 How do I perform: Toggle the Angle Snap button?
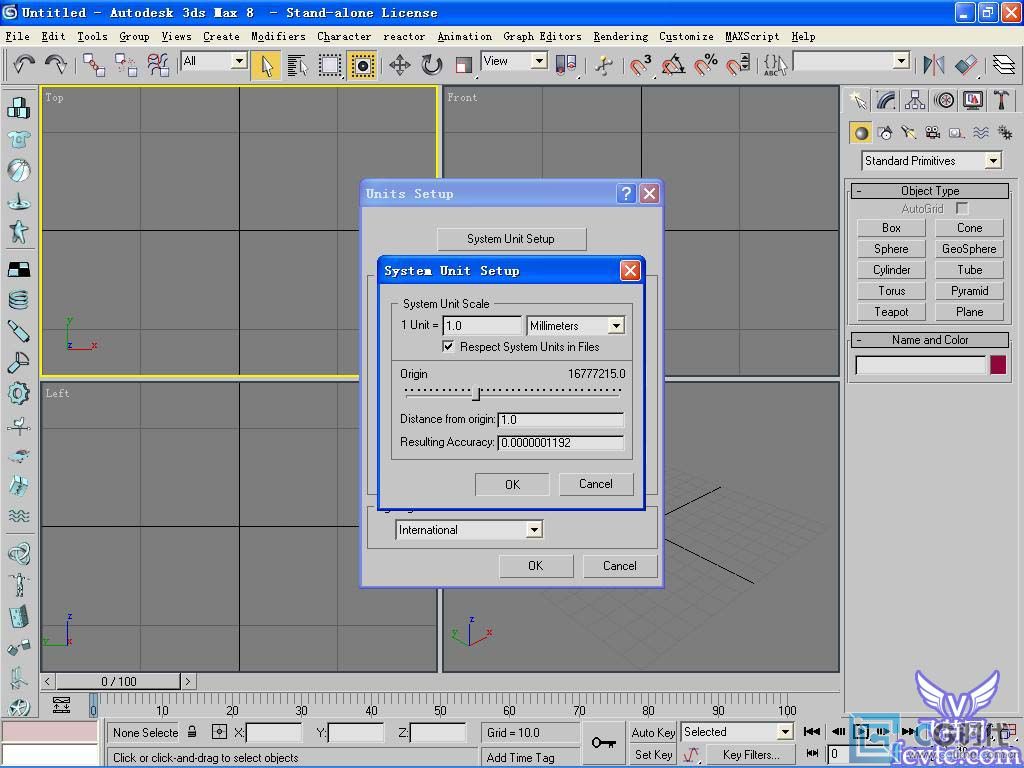point(673,65)
